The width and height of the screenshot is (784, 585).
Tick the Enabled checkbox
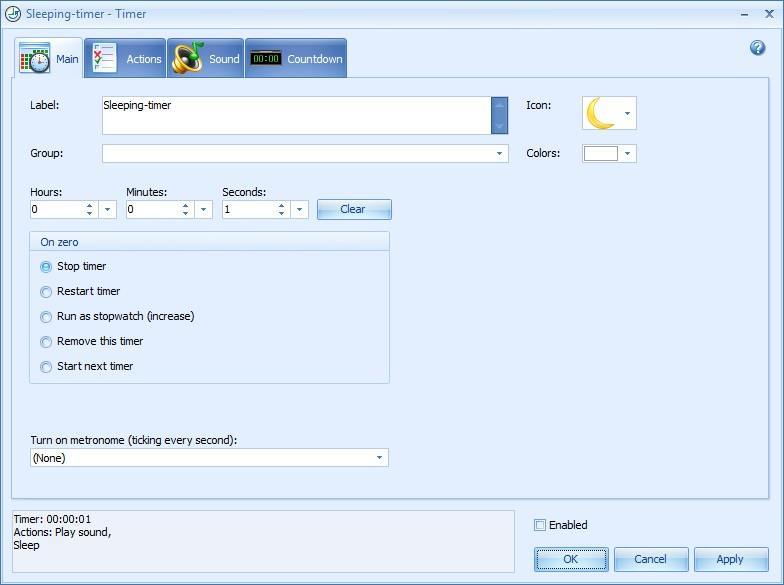coord(540,525)
